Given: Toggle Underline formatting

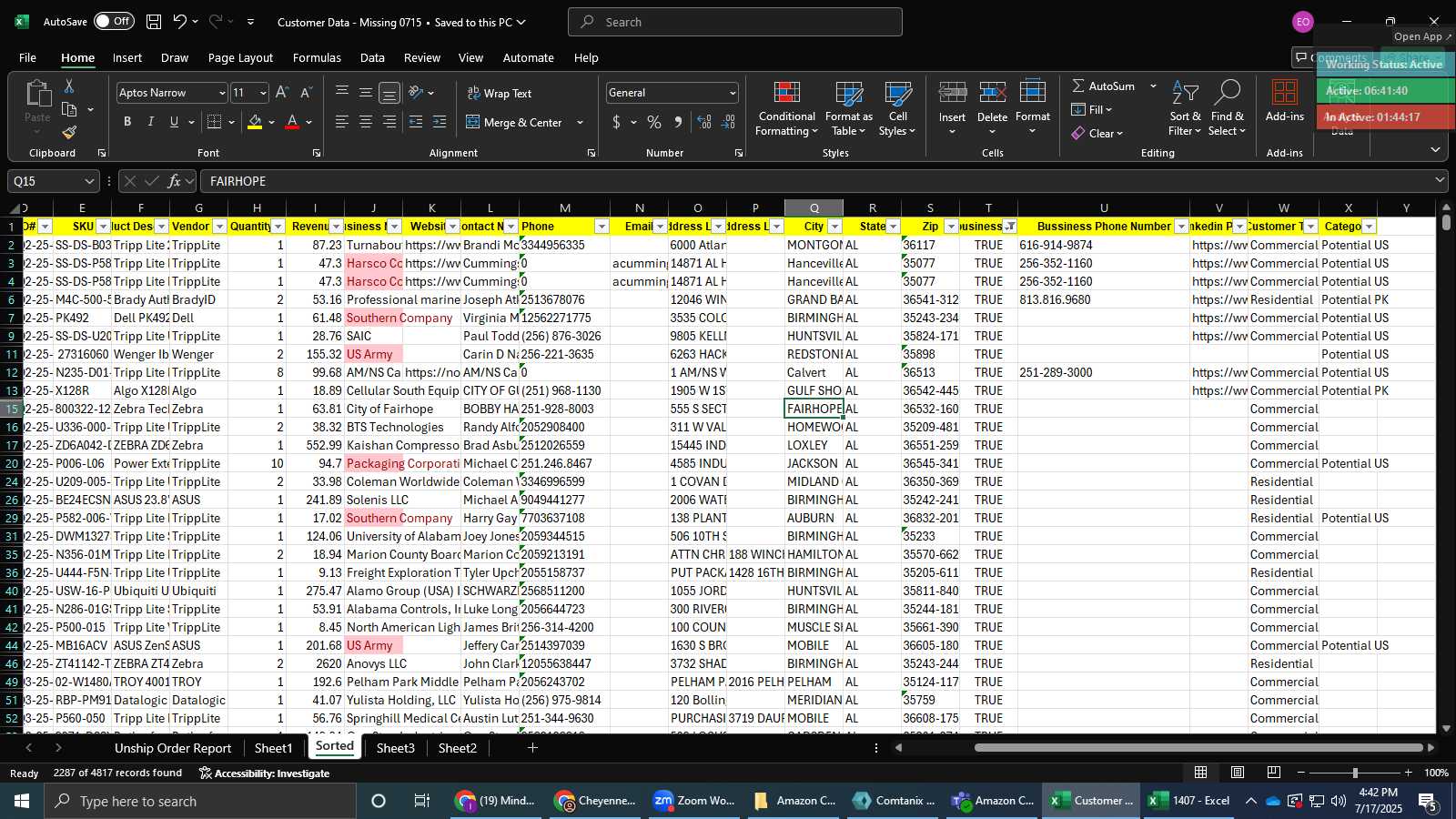Looking at the screenshot, I should (x=174, y=122).
